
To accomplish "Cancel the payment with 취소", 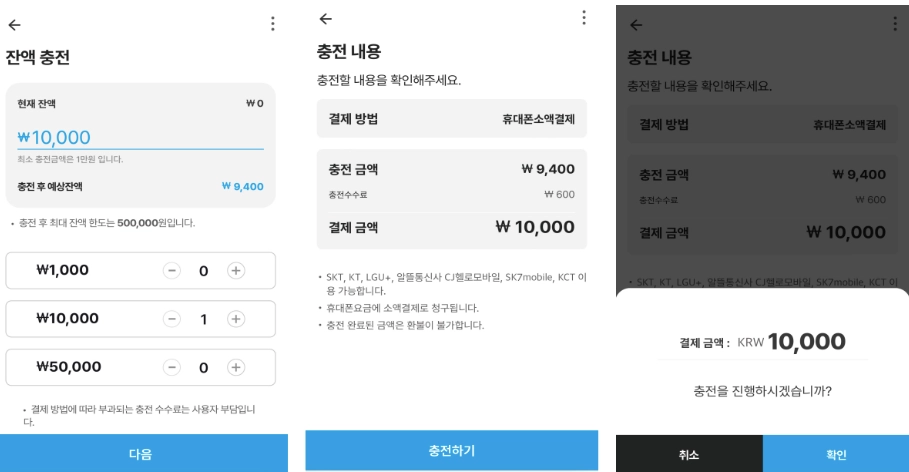I will (689, 454).
